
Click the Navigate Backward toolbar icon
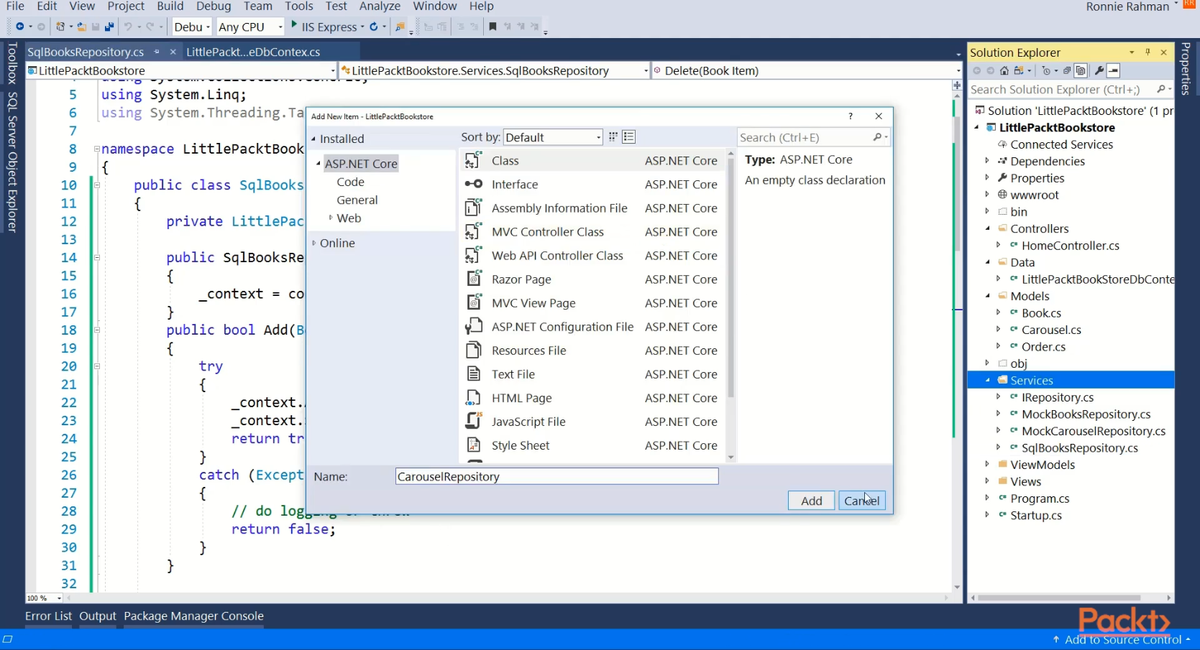(x=20, y=27)
